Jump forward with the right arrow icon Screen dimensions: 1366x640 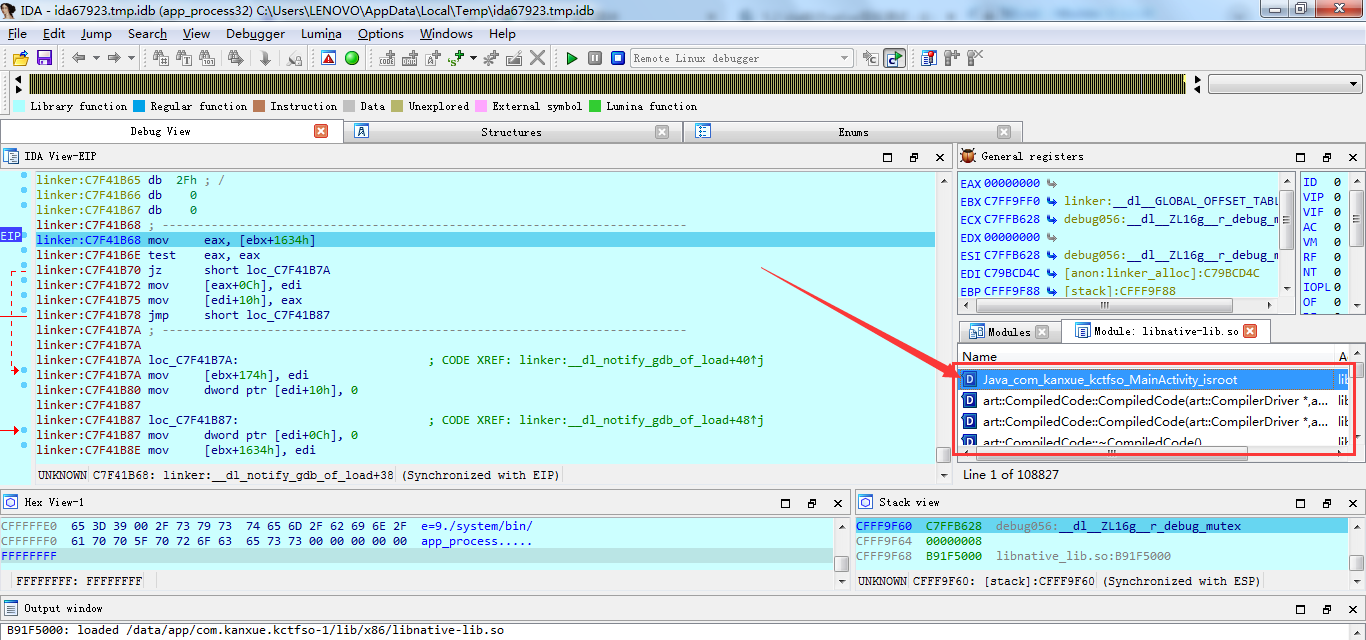(114, 58)
